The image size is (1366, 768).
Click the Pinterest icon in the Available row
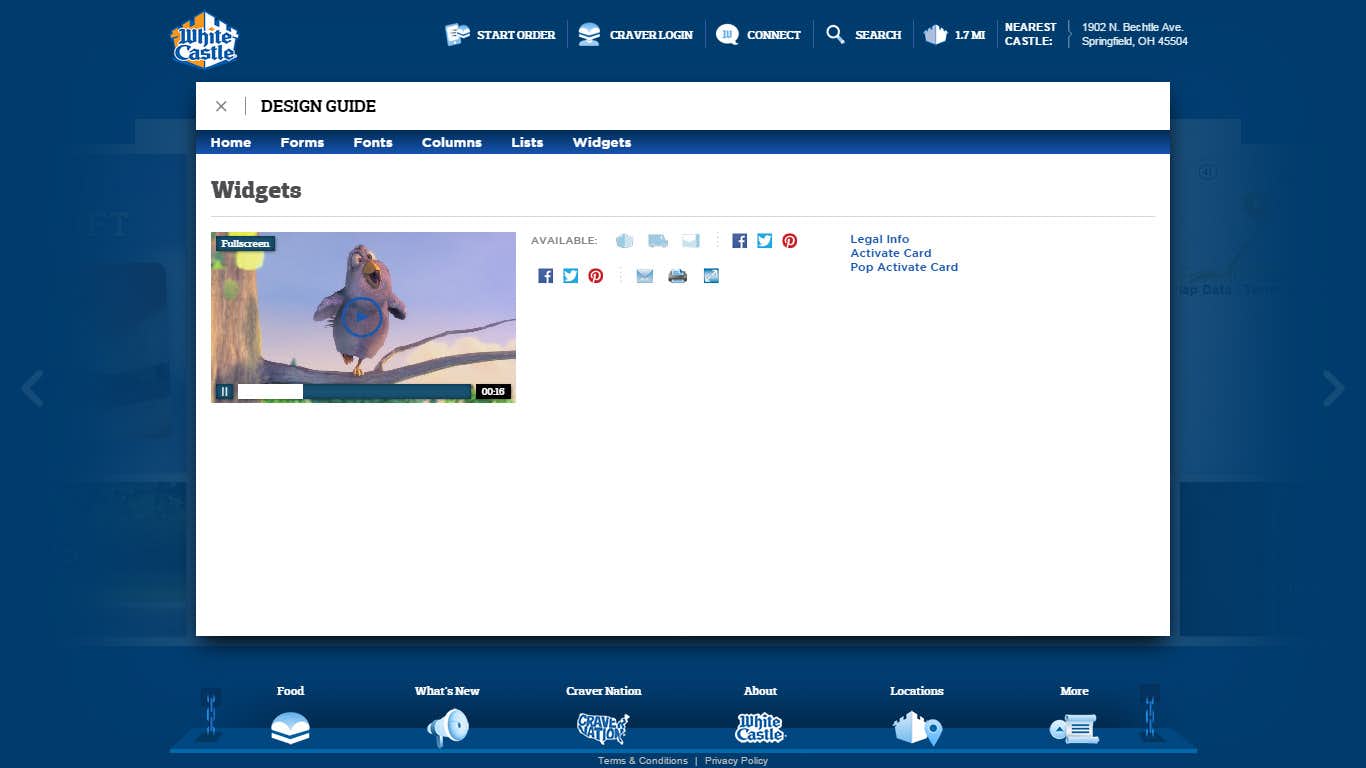[790, 241]
